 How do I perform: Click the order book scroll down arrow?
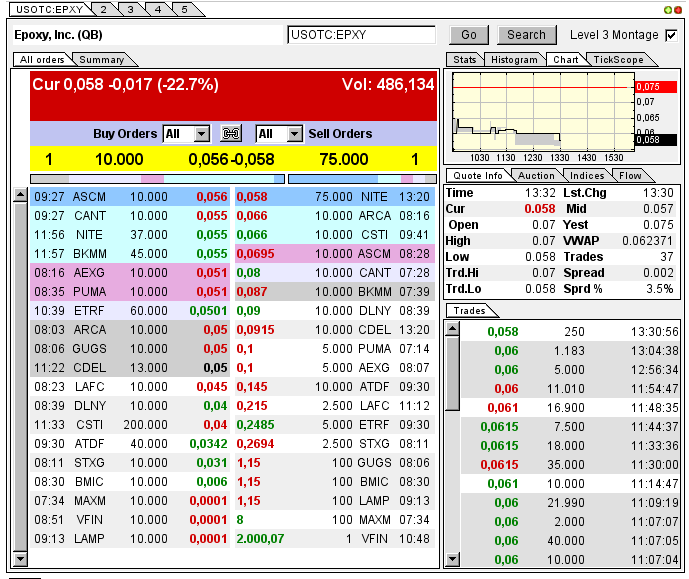click(x=21, y=559)
